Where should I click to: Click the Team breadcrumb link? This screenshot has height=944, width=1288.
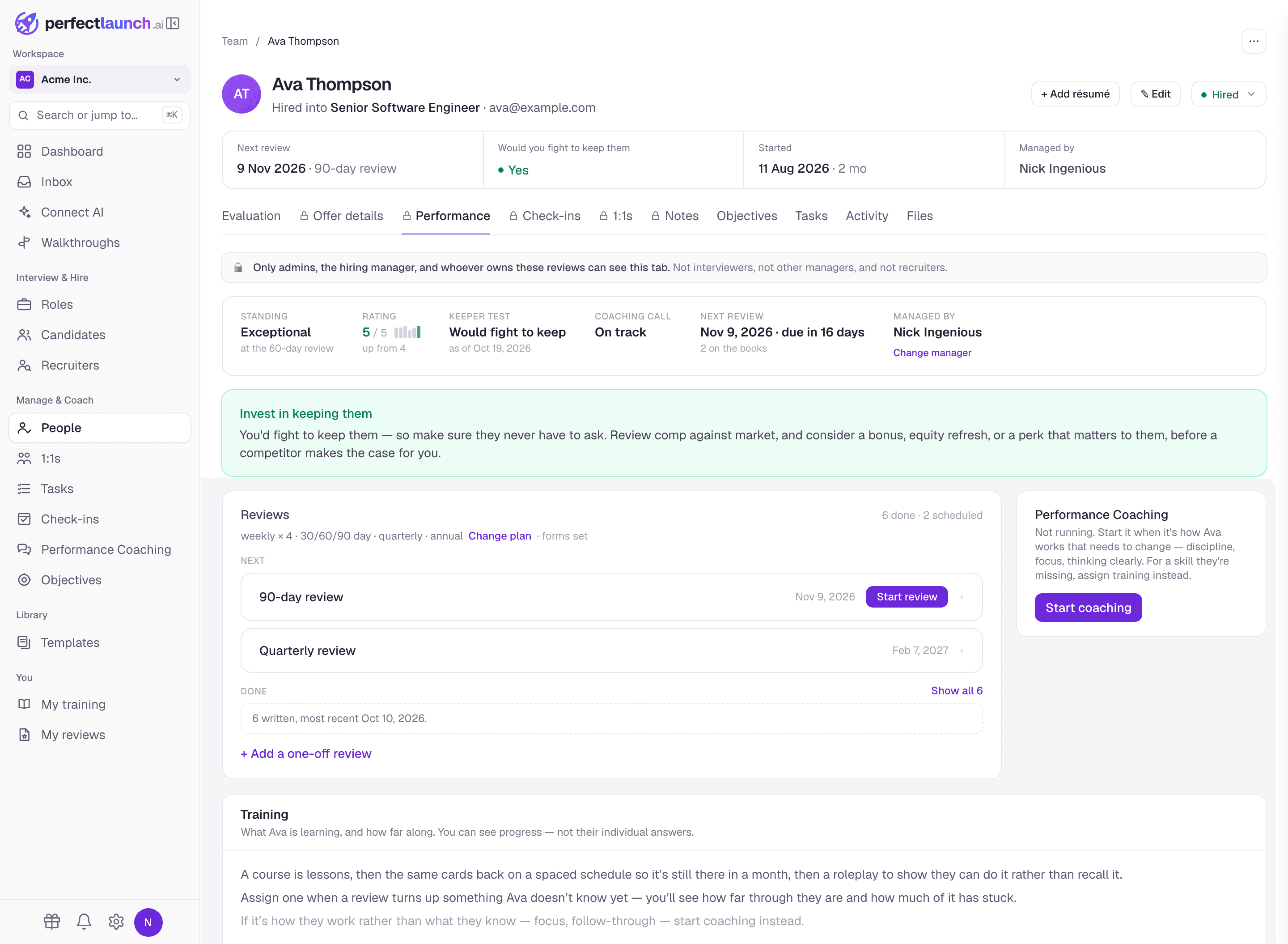pyautogui.click(x=235, y=41)
